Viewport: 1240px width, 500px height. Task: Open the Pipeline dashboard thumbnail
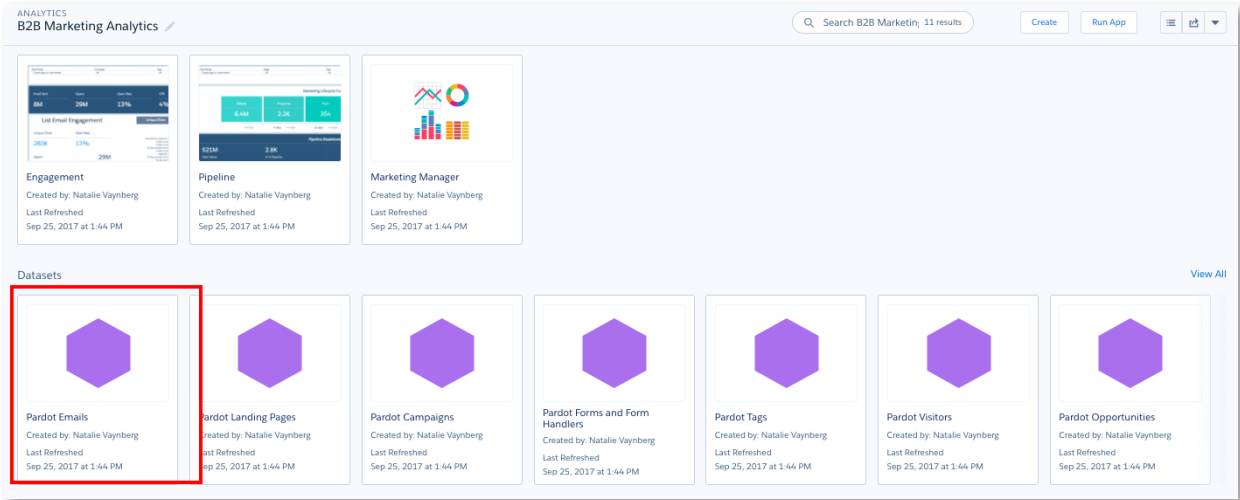click(x=270, y=113)
